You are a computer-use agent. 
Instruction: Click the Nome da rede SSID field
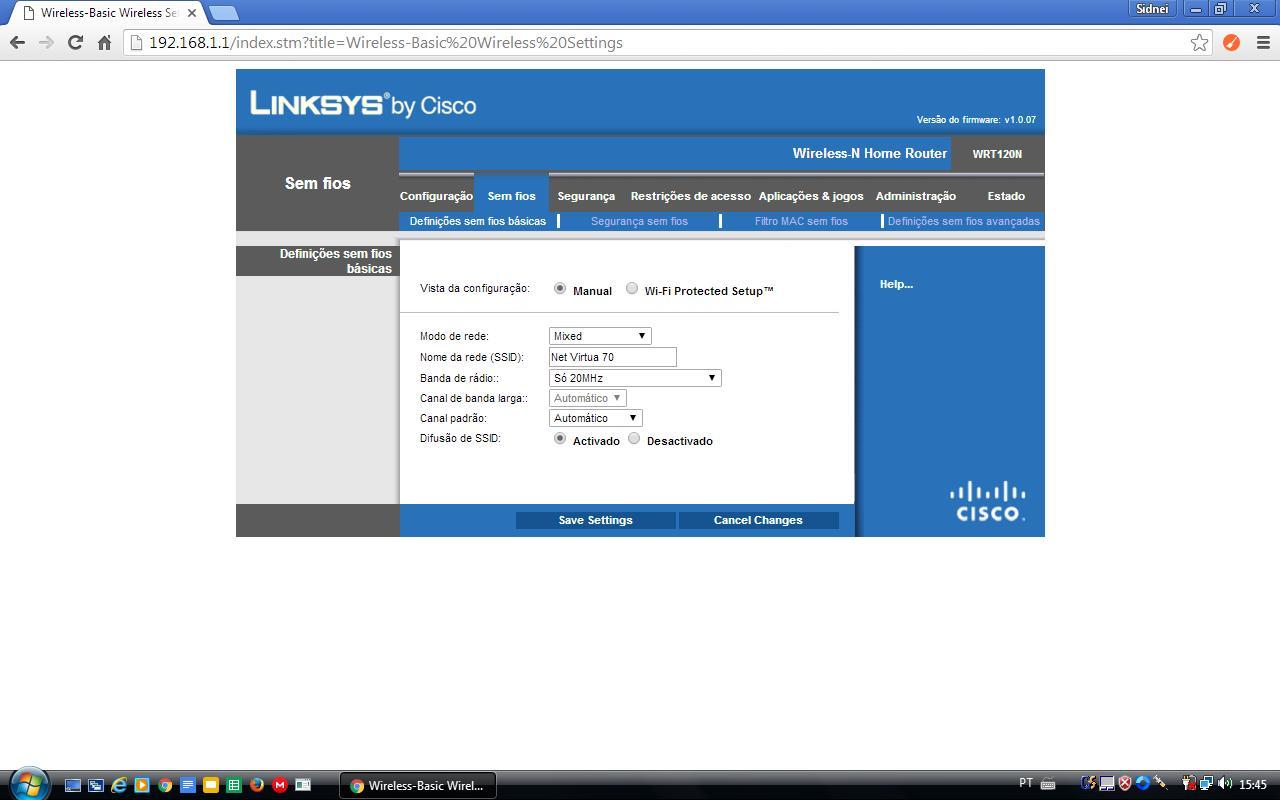pos(613,357)
